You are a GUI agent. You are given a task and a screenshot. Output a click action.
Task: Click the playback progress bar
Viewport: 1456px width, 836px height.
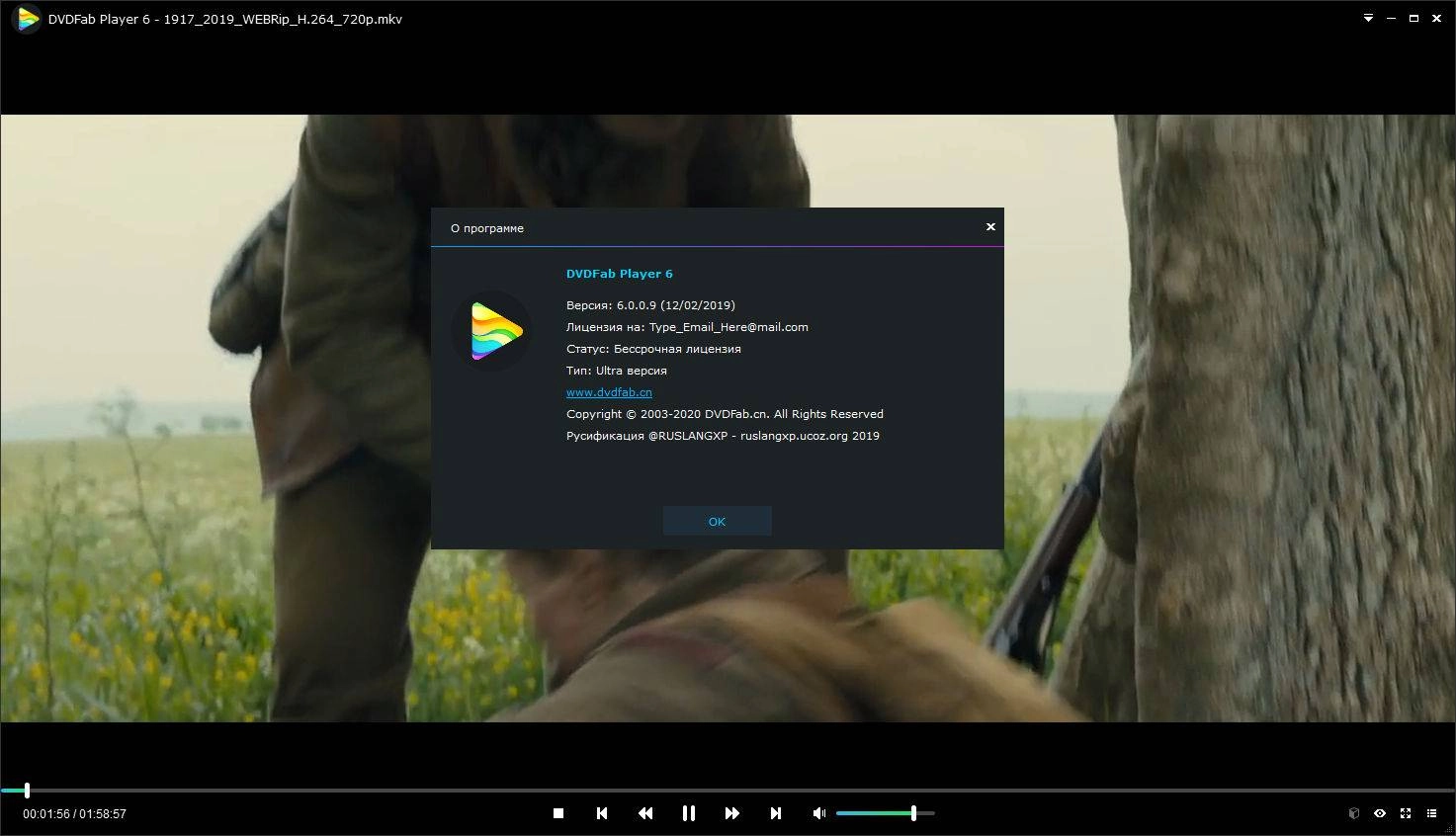click(728, 791)
